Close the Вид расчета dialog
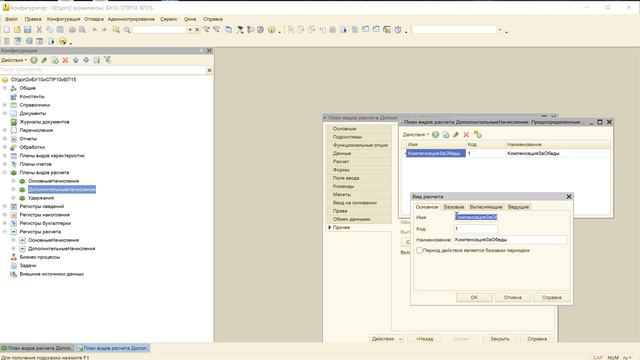 569,197
